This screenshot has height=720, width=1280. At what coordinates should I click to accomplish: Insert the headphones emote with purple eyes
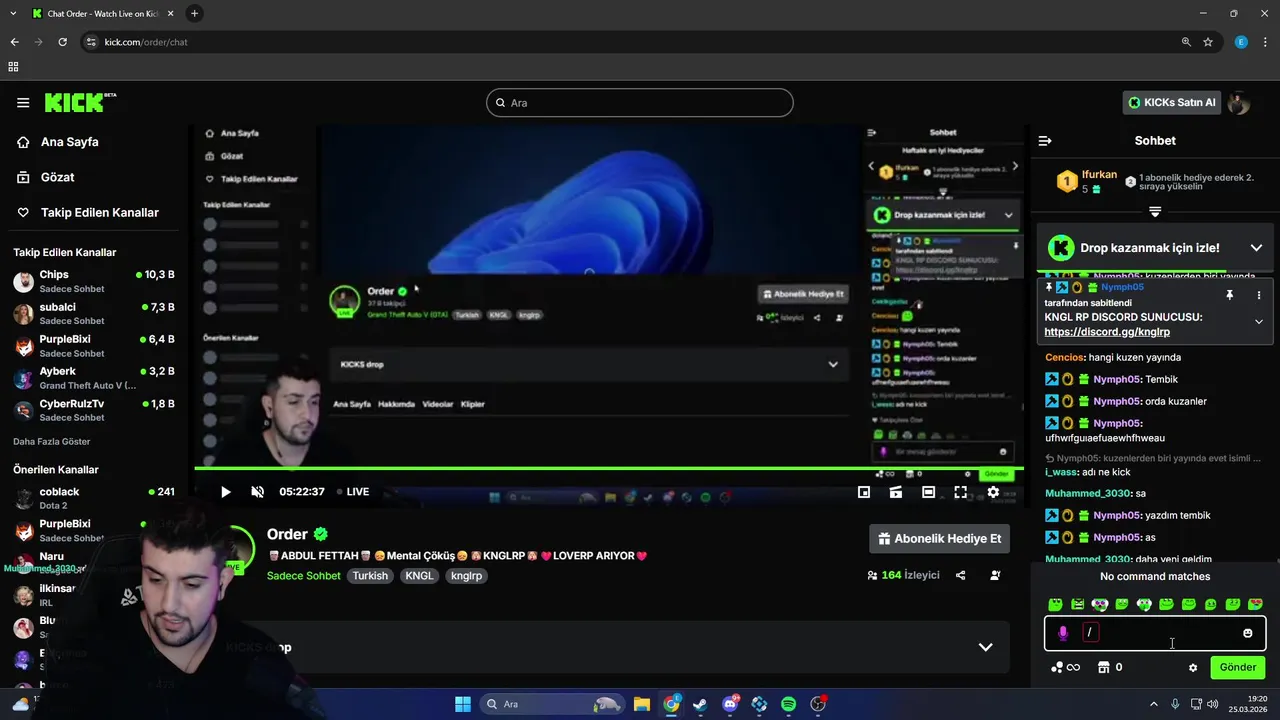coord(1100,604)
